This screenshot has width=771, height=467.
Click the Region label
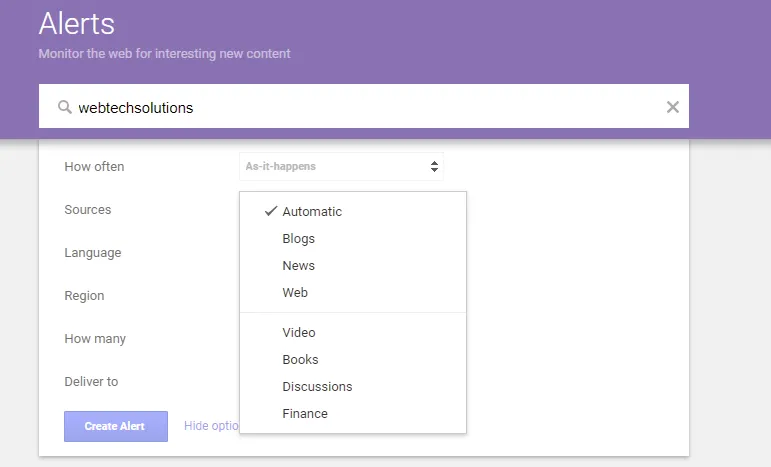(85, 295)
